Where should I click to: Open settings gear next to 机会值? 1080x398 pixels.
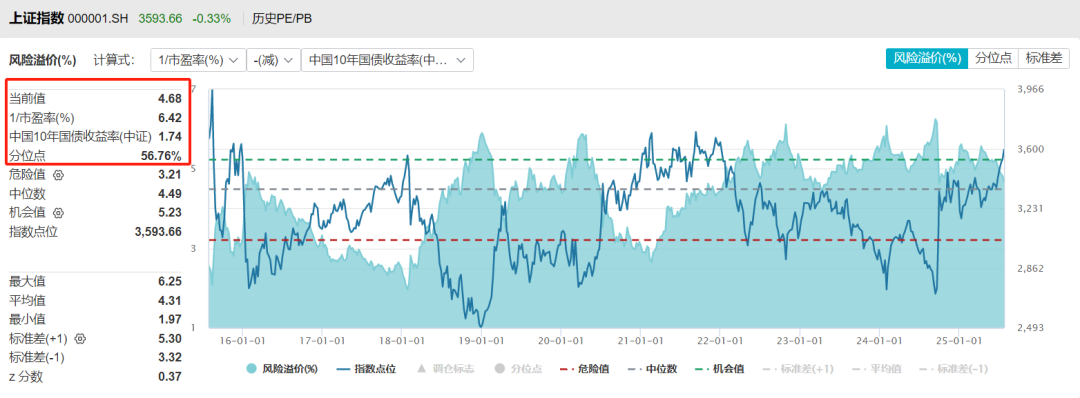(x=58, y=213)
